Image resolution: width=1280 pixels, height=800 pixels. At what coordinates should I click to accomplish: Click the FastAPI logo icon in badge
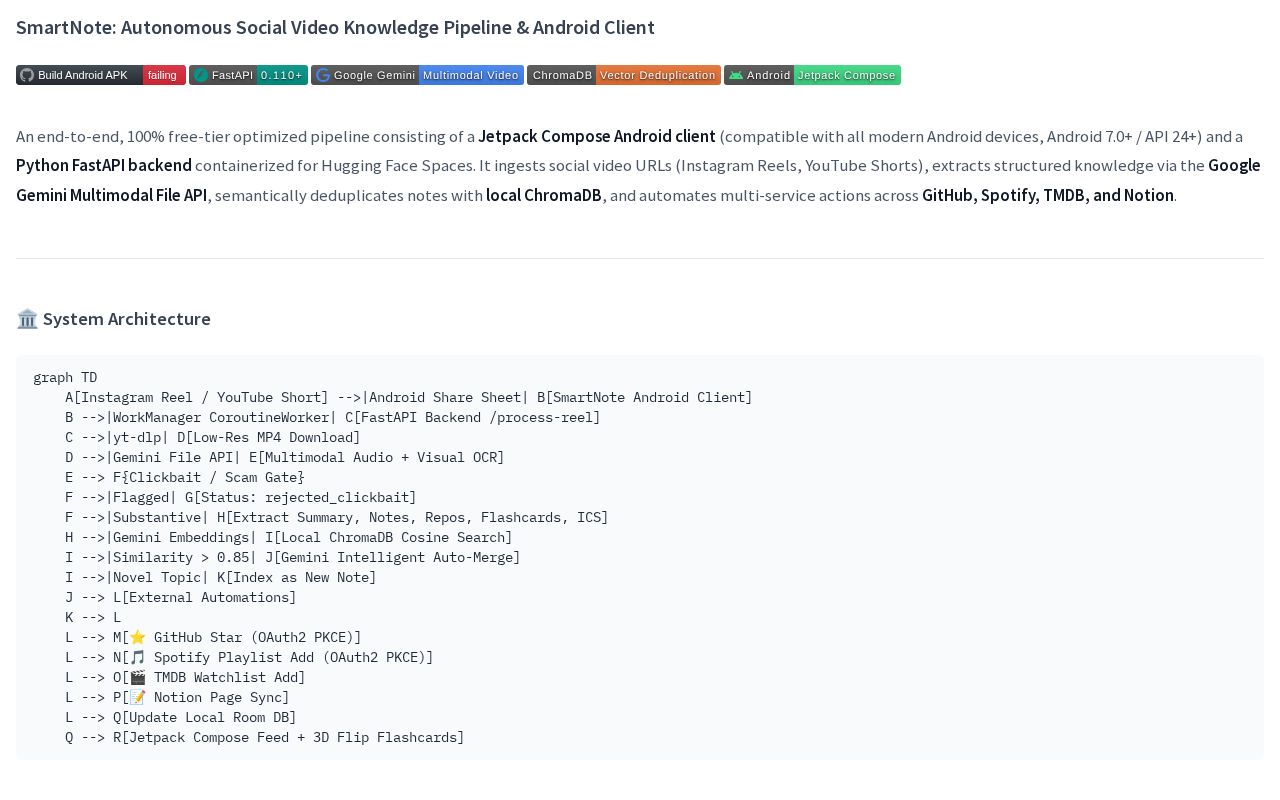[201, 75]
